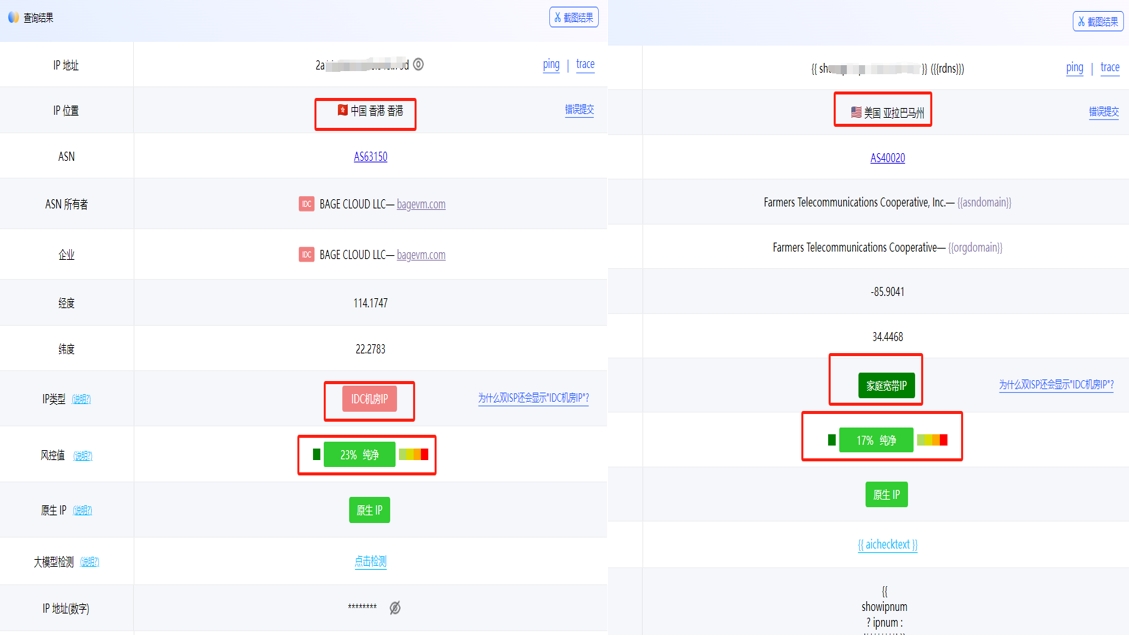Click the scissors icon on the left 截图结果 button

click(556, 17)
